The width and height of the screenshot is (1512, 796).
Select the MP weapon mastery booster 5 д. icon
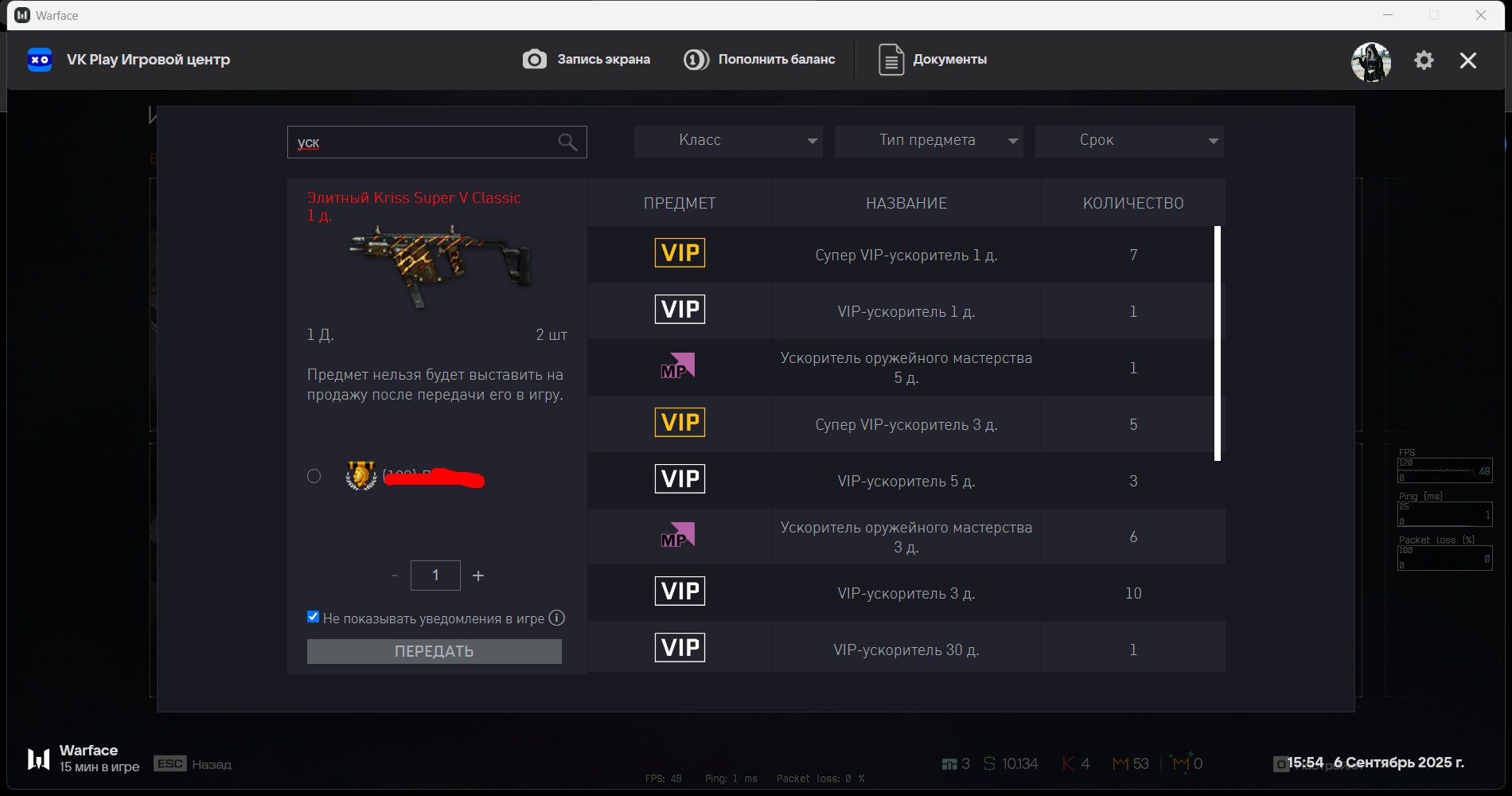click(x=678, y=366)
